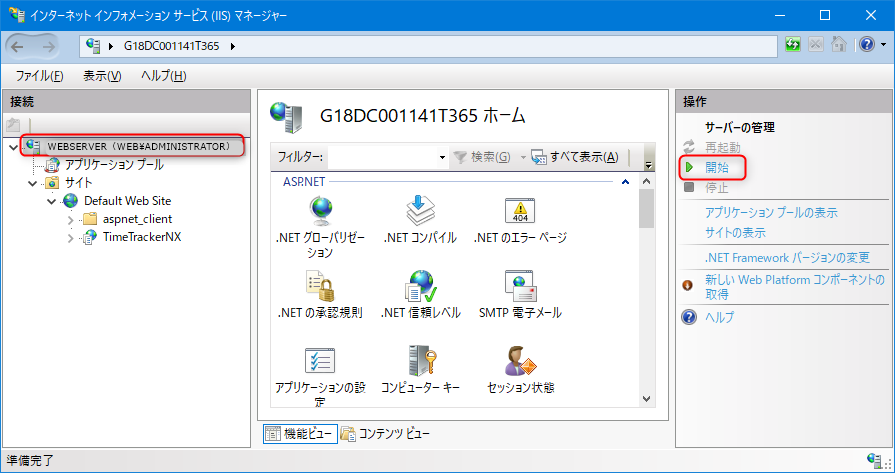This screenshot has width=895, height=473.
Task: Click the arrow after G18DC001141T365 breadcrumb
Action: [233, 46]
